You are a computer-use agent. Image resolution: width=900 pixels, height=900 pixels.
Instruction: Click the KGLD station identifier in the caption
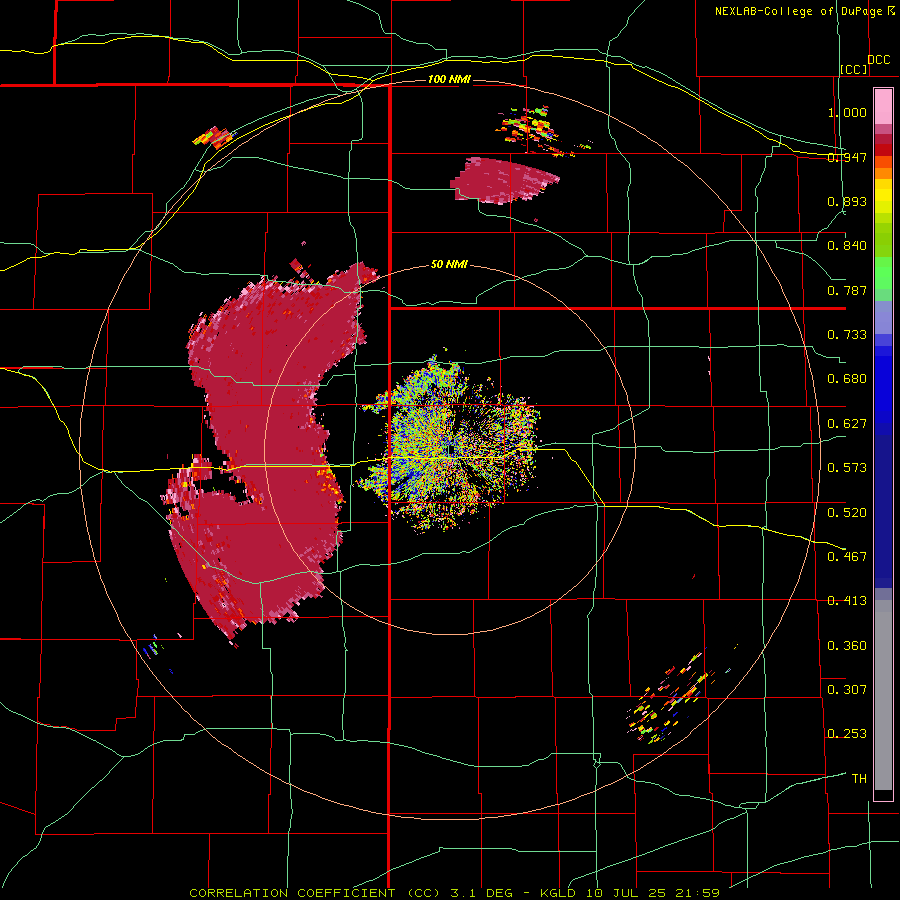[x=560, y=893]
